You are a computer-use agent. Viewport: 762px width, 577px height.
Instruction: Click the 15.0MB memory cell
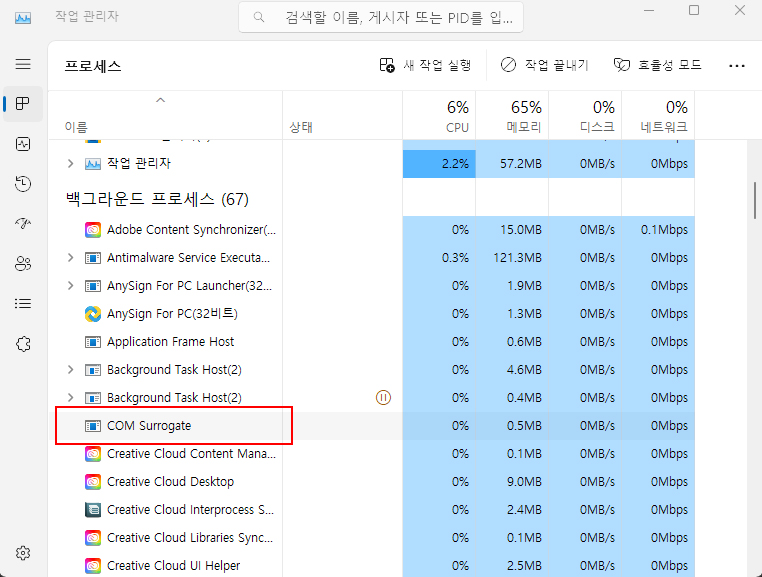point(512,229)
